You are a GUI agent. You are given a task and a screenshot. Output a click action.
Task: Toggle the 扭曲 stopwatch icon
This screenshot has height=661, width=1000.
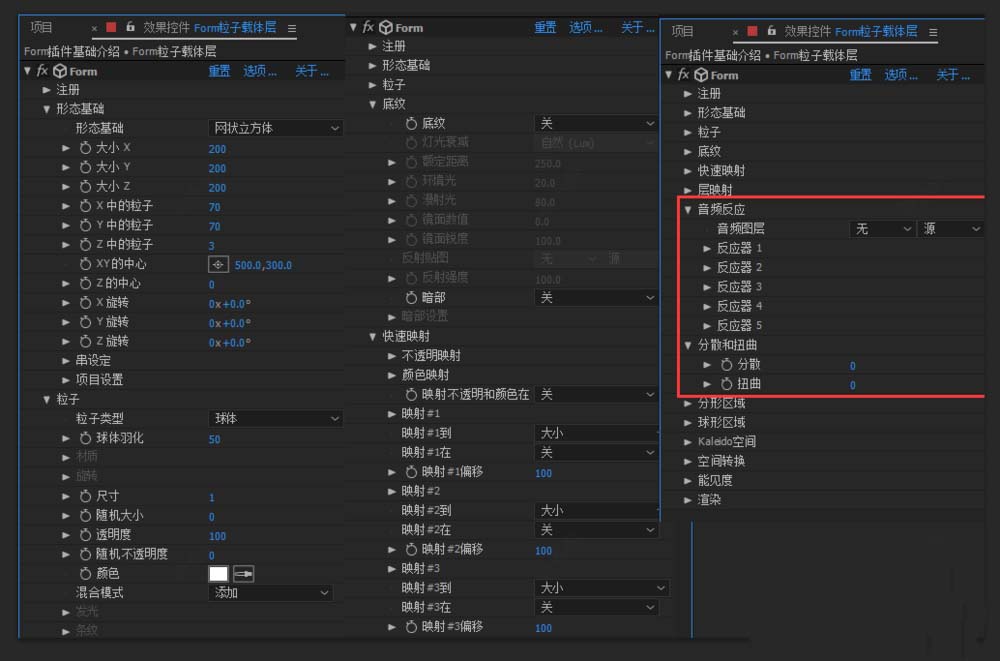[x=726, y=384]
